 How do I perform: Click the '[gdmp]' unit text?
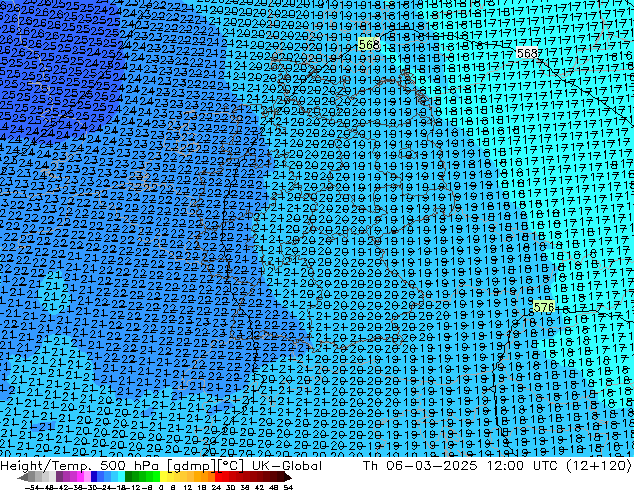pyautogui.click(x=189, y=466)
